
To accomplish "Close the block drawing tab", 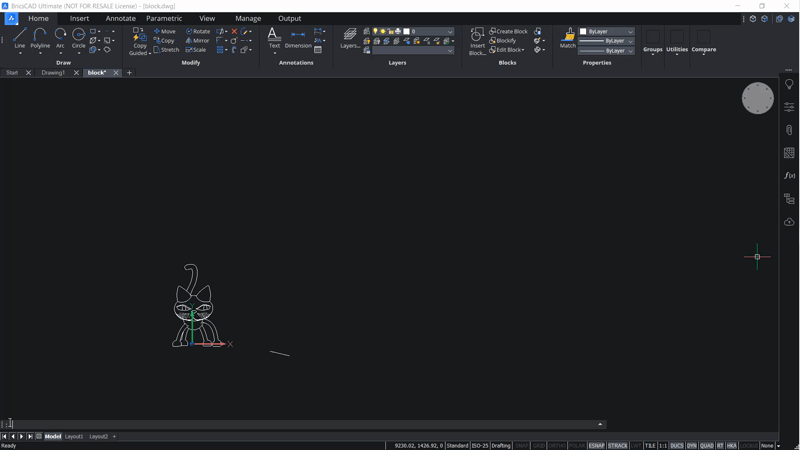I will pyautogui.click(x=116, y=72).
